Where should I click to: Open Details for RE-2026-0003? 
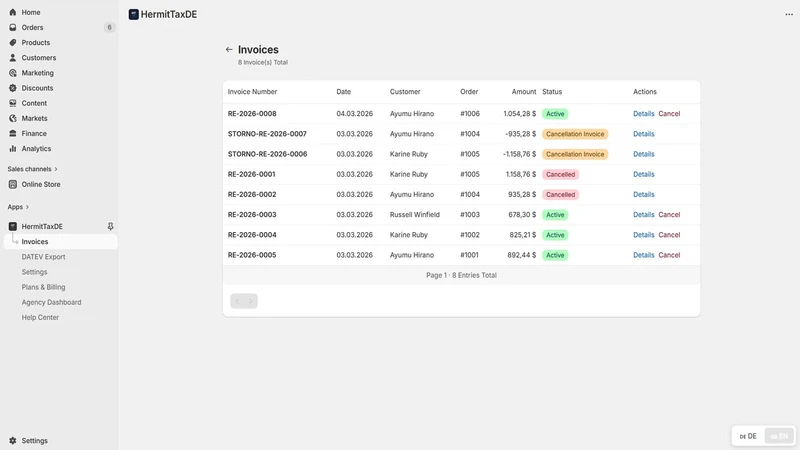pyautogui.click(x=643, y=215)
